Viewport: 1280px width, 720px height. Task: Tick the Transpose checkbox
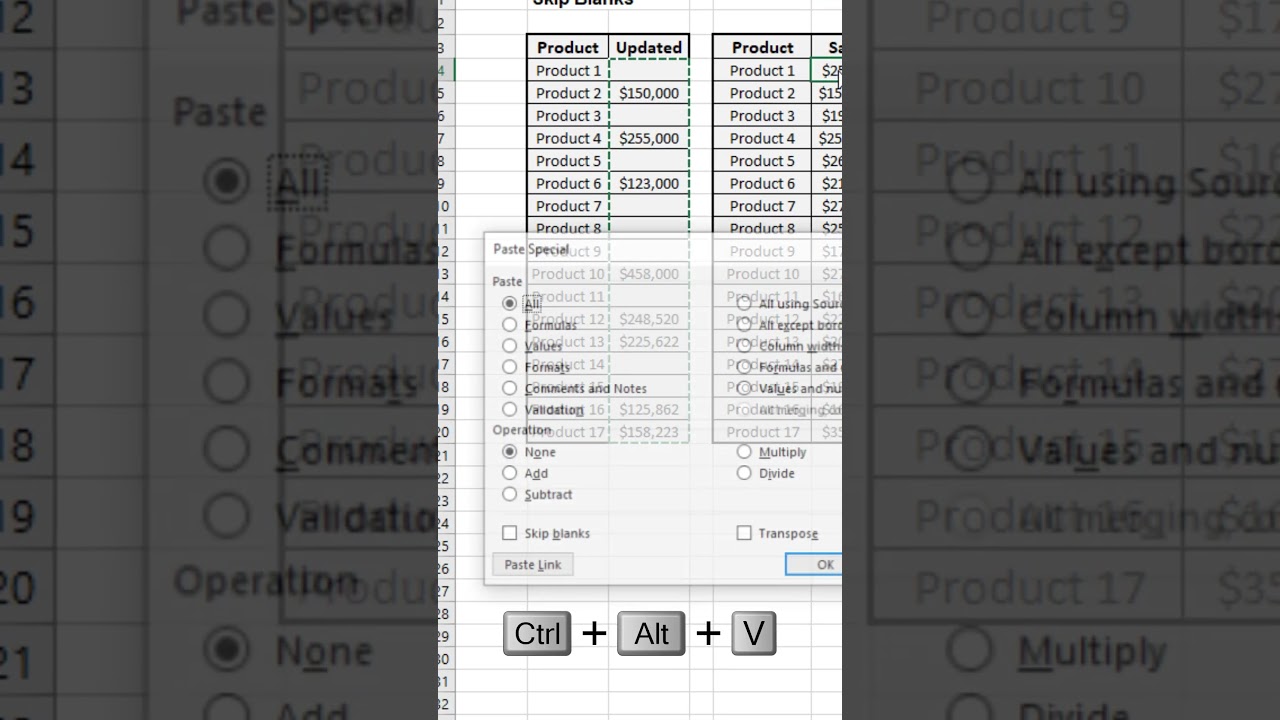pos(744,533)
